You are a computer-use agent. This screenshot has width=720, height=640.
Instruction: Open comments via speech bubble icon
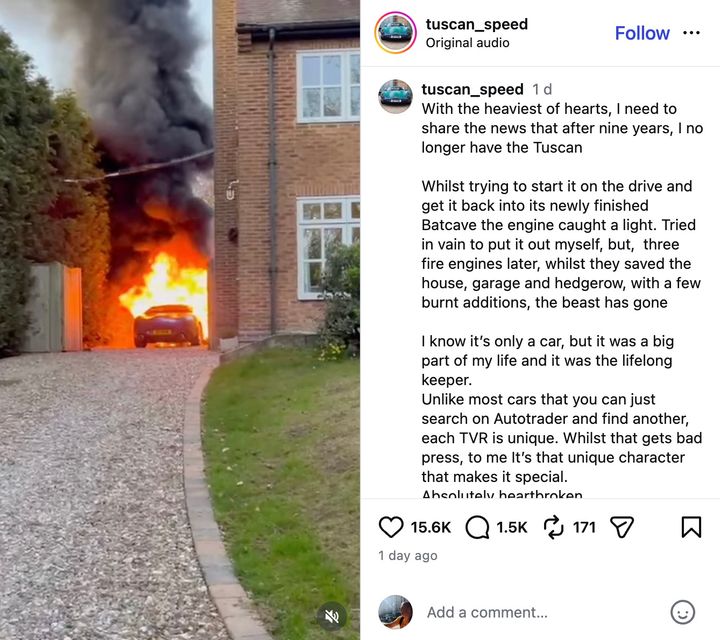(477, 527)
